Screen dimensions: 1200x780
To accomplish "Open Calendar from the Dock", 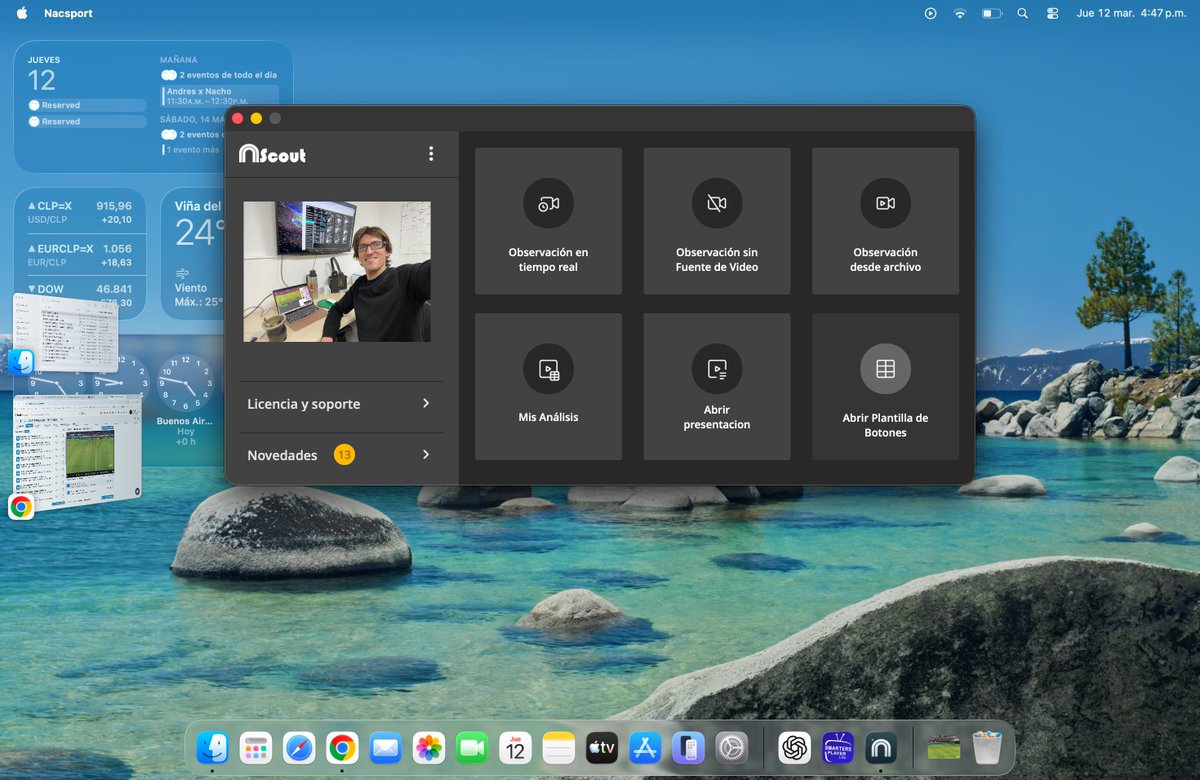I will 515,747.
